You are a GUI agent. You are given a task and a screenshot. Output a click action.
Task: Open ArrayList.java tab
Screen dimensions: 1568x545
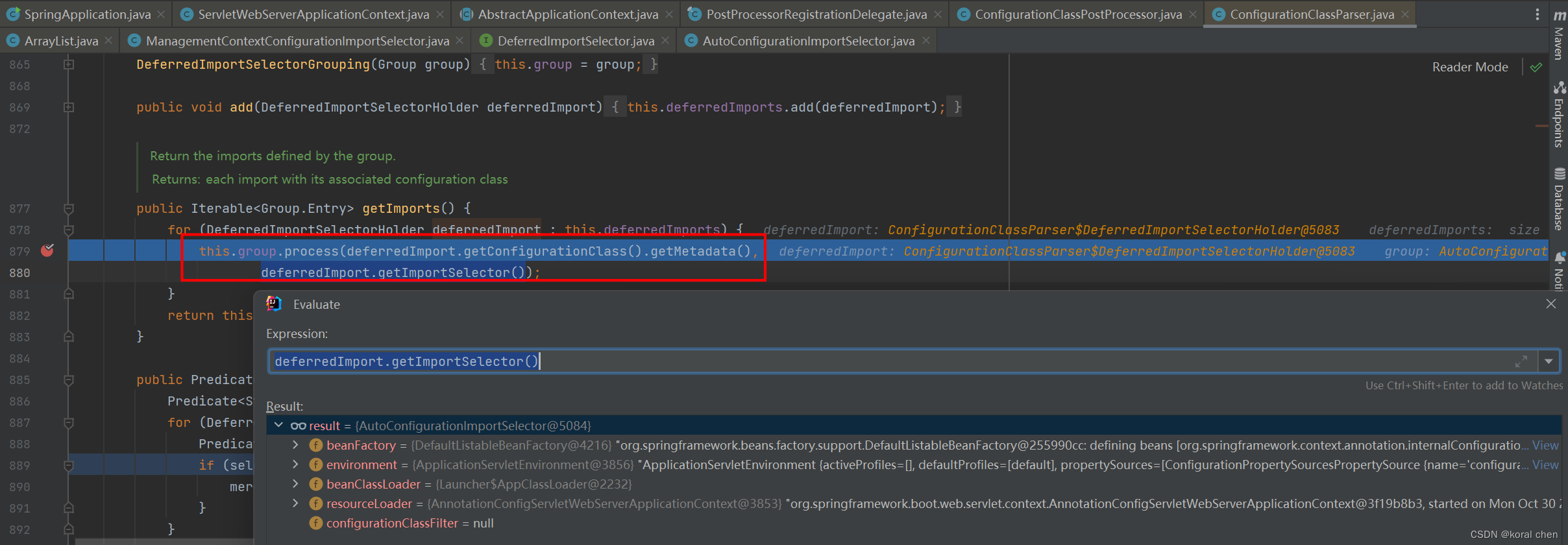tap(61, 41)
